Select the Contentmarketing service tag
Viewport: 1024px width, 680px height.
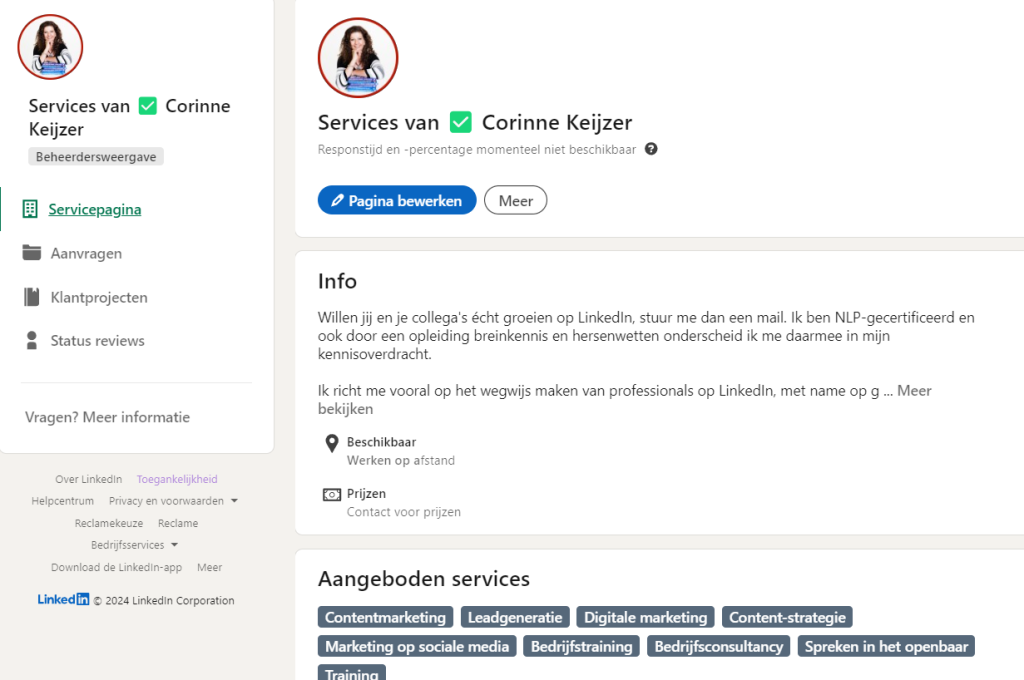(385, 617)
